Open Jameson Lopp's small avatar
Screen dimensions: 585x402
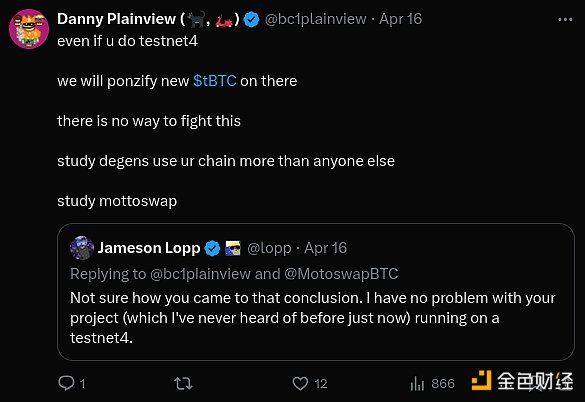(82, 248)
